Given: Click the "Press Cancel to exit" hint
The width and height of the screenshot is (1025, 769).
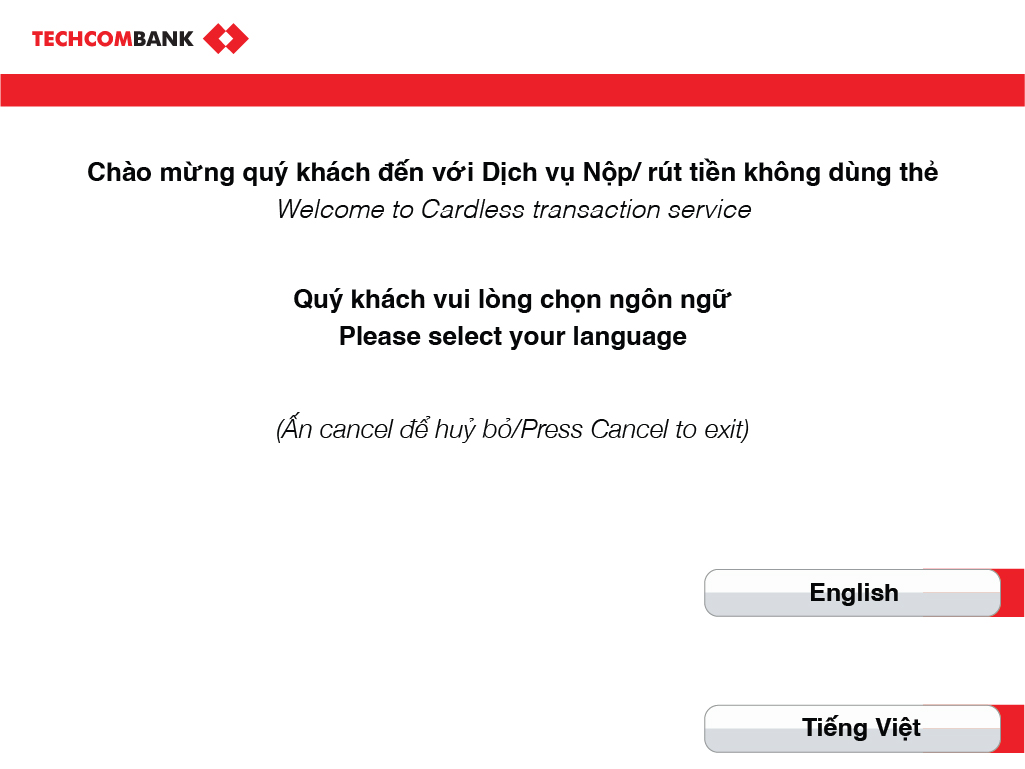Looking at the screenshot, I should [x=635, y=430].
